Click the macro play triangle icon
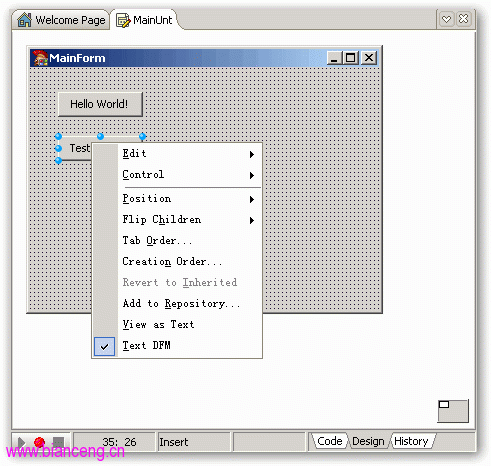Viewport: 491px width, 466px height. [x=21, y=442]
